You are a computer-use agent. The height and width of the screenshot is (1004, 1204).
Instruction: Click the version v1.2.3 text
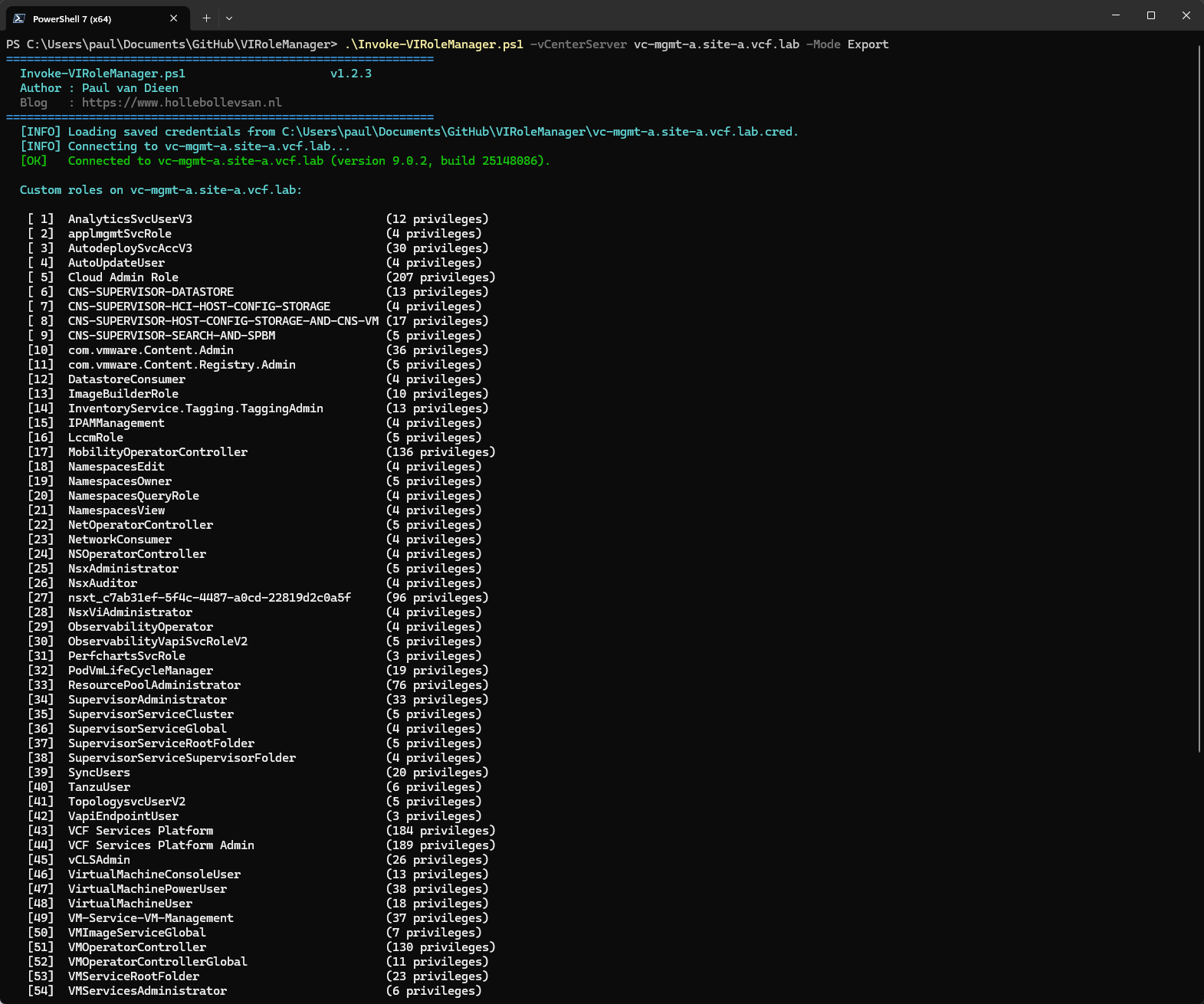pyautogui.click(x=350, y=74)
